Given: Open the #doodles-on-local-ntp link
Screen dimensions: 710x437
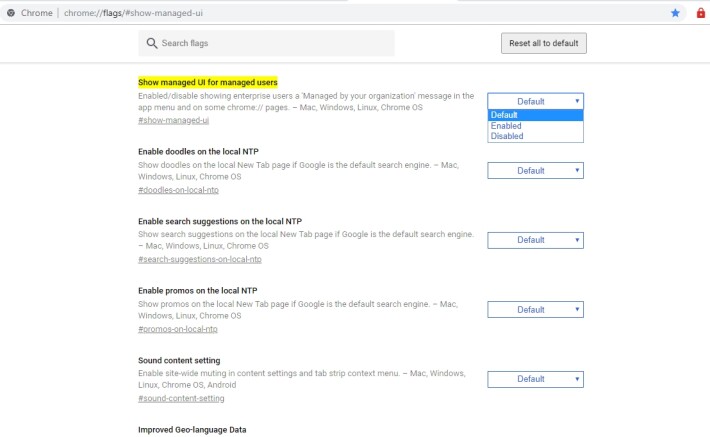Looking at the screenshot, I should coord(178,190).
